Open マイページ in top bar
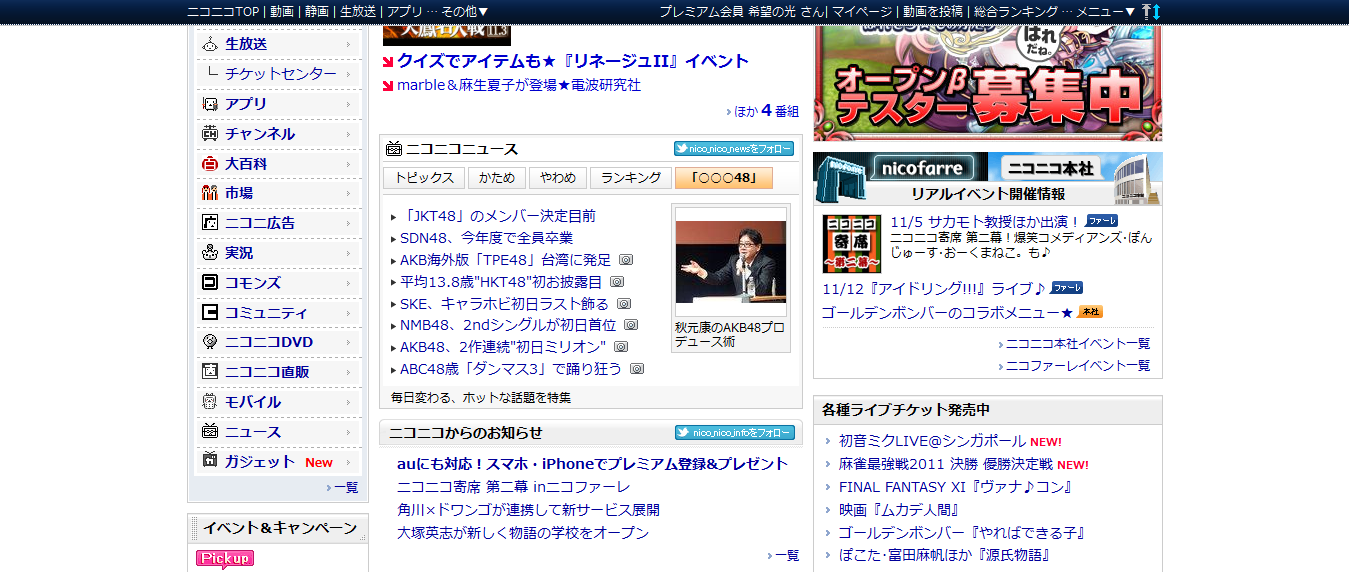 [x=860, y=11]
